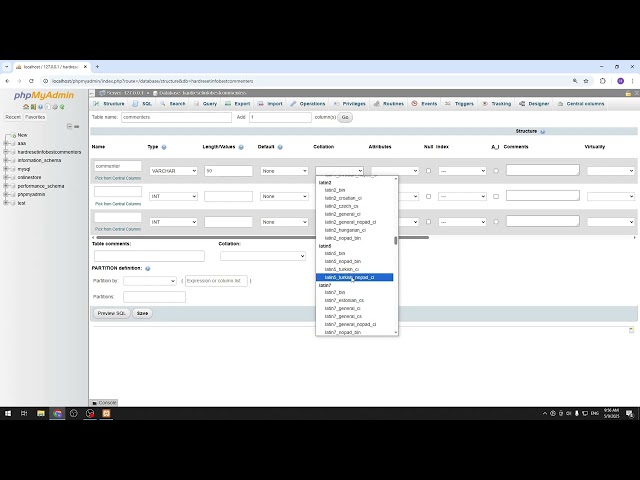Open the Privileges tab
640x480 pixels.
pos(350,104)
